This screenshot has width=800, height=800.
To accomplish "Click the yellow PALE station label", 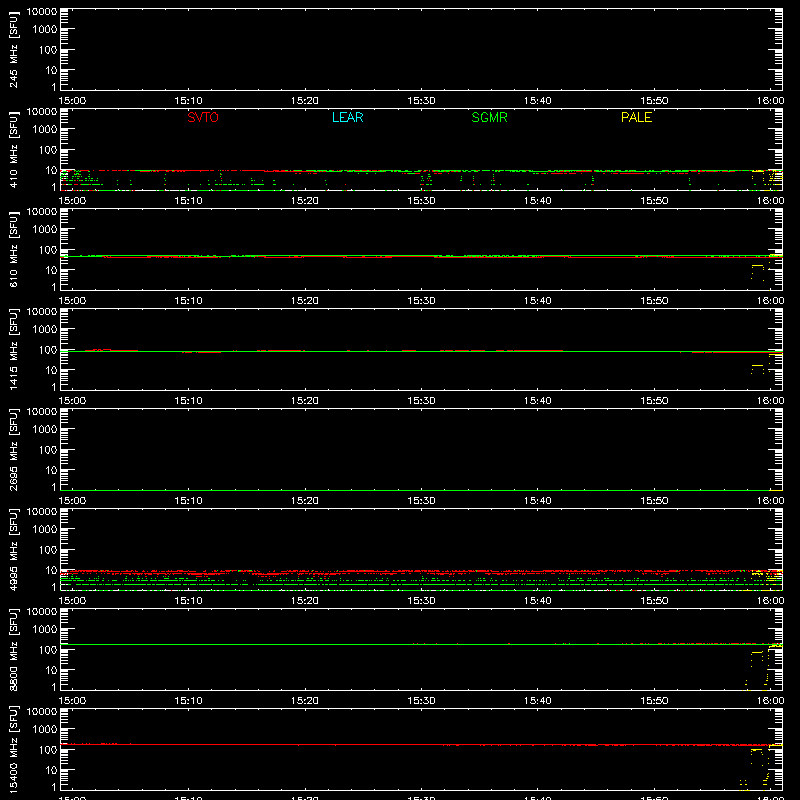I will 636,117.
